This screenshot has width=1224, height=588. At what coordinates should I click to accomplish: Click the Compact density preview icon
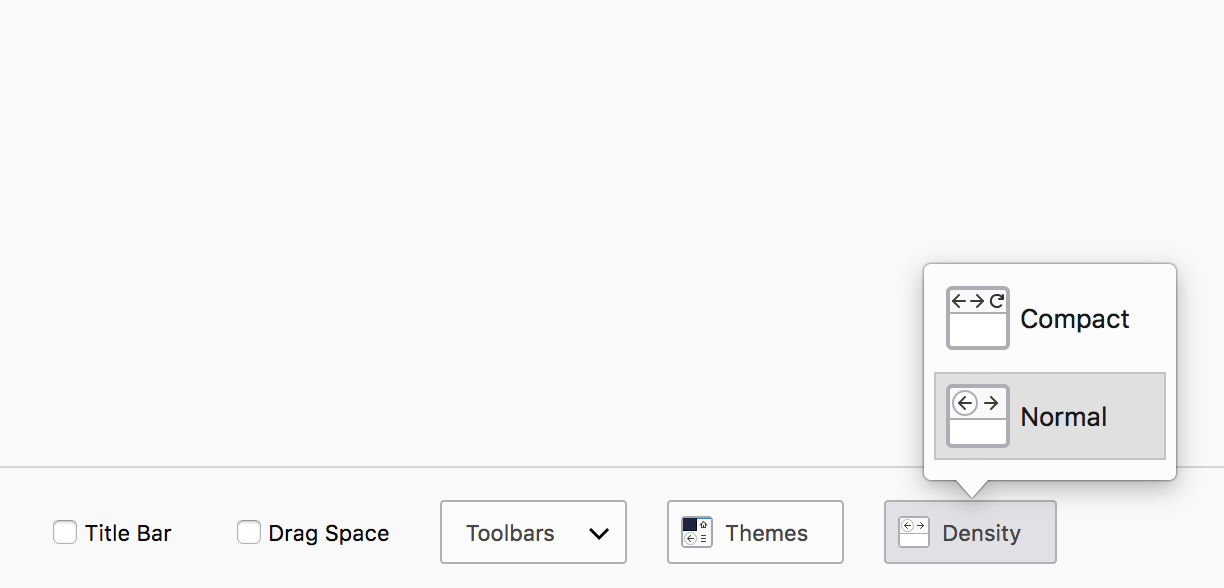[978, 318]
